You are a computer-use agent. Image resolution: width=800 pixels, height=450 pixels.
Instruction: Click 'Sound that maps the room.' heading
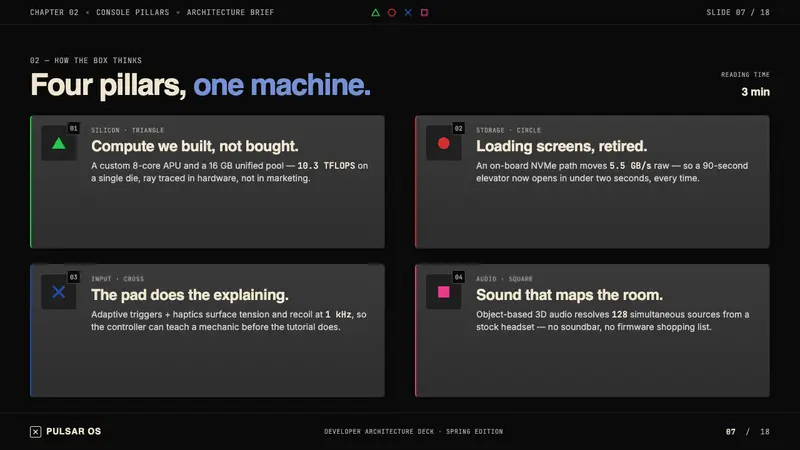tap(569, 295)
